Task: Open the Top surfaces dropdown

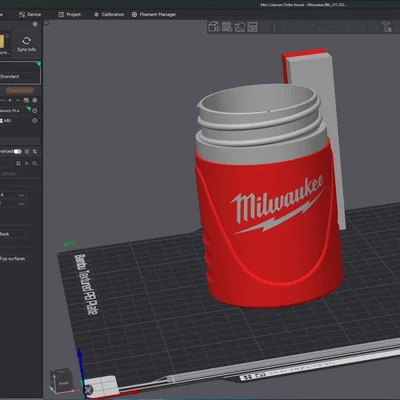Action: point(13,259)
